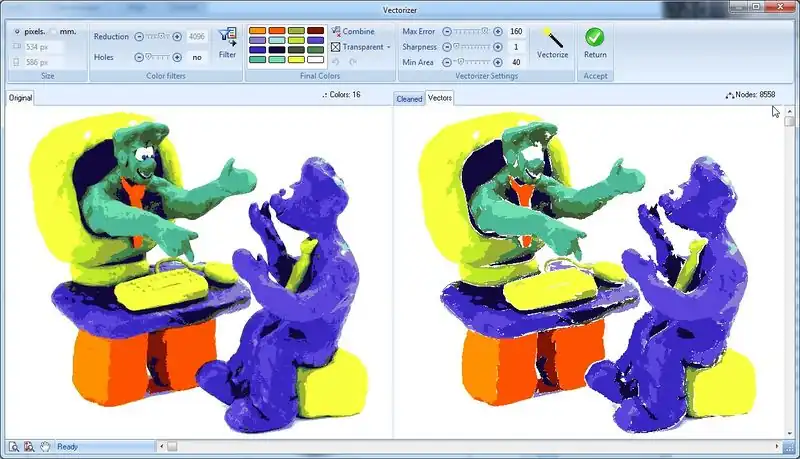Click the Combine colors icon

tap(336, 32)
